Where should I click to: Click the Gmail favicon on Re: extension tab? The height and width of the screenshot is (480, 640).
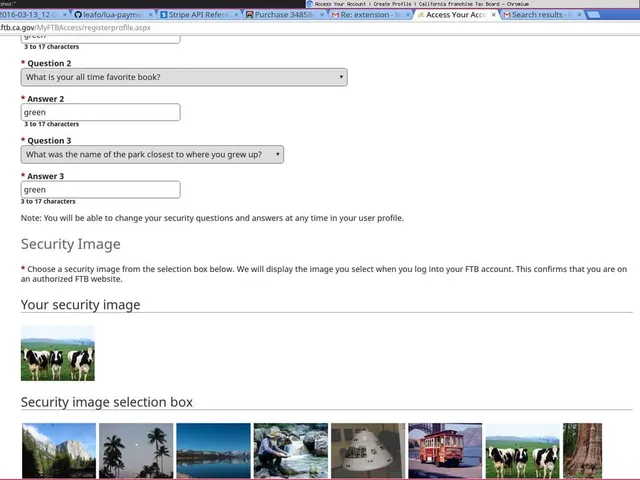(336, 15)
